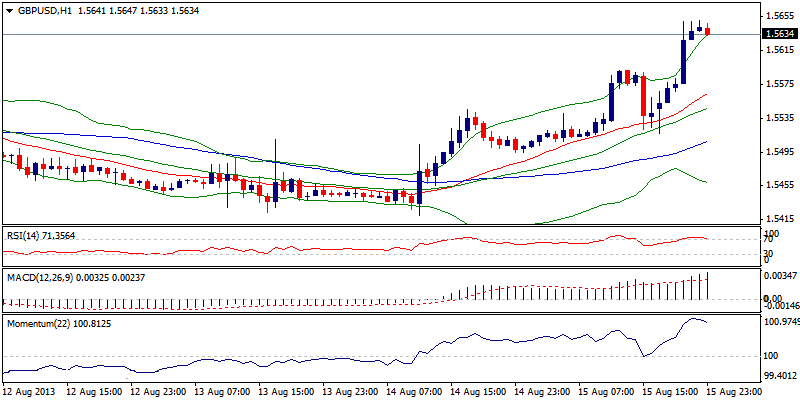Click the GBPUSD,H1 chart title
The width and height of the screenshot is (800, 400).
pos(42,11)
